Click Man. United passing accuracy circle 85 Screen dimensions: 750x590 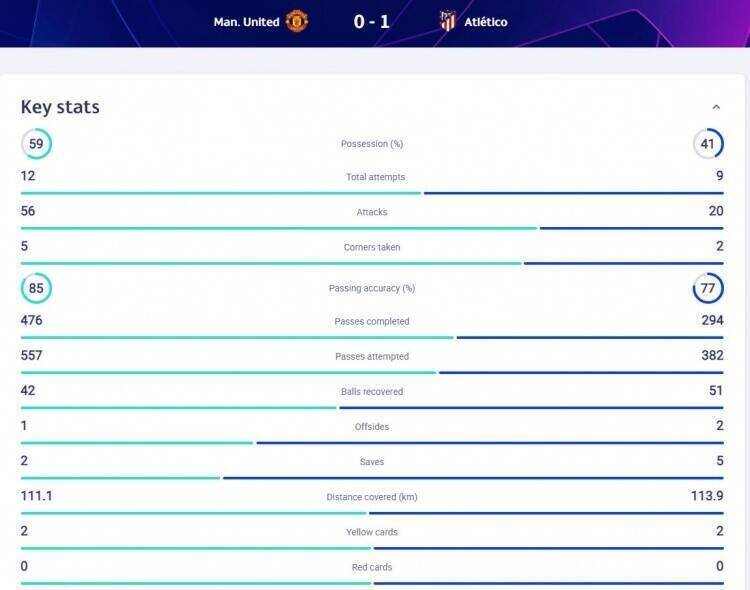[36, 288]
